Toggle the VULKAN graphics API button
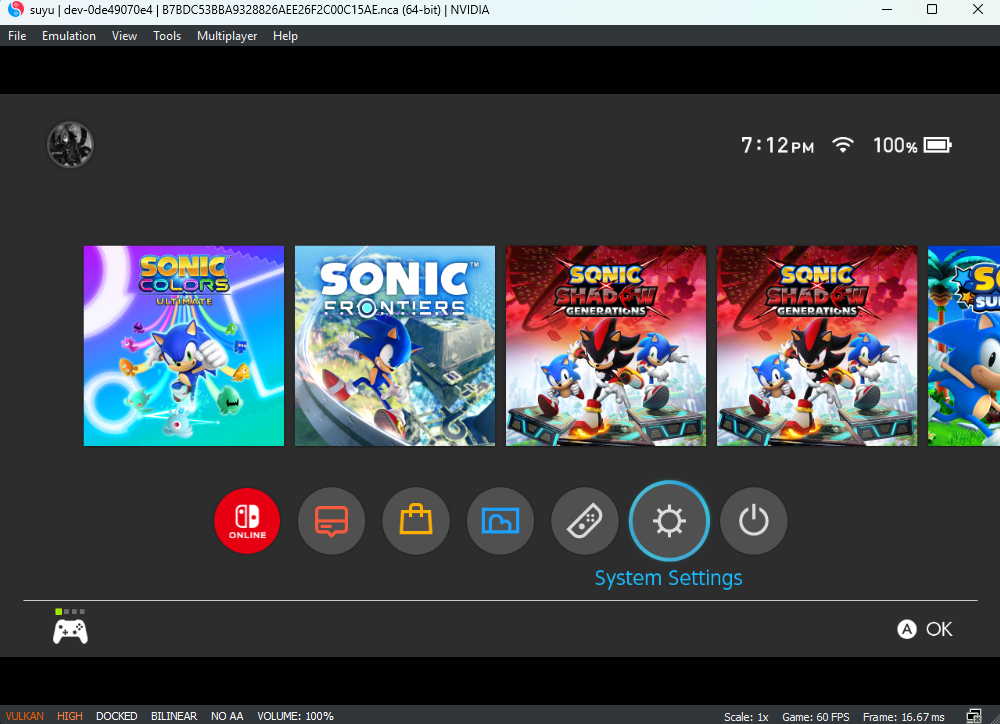Viewport: 1000px width, 724px height. coord(25,716)
